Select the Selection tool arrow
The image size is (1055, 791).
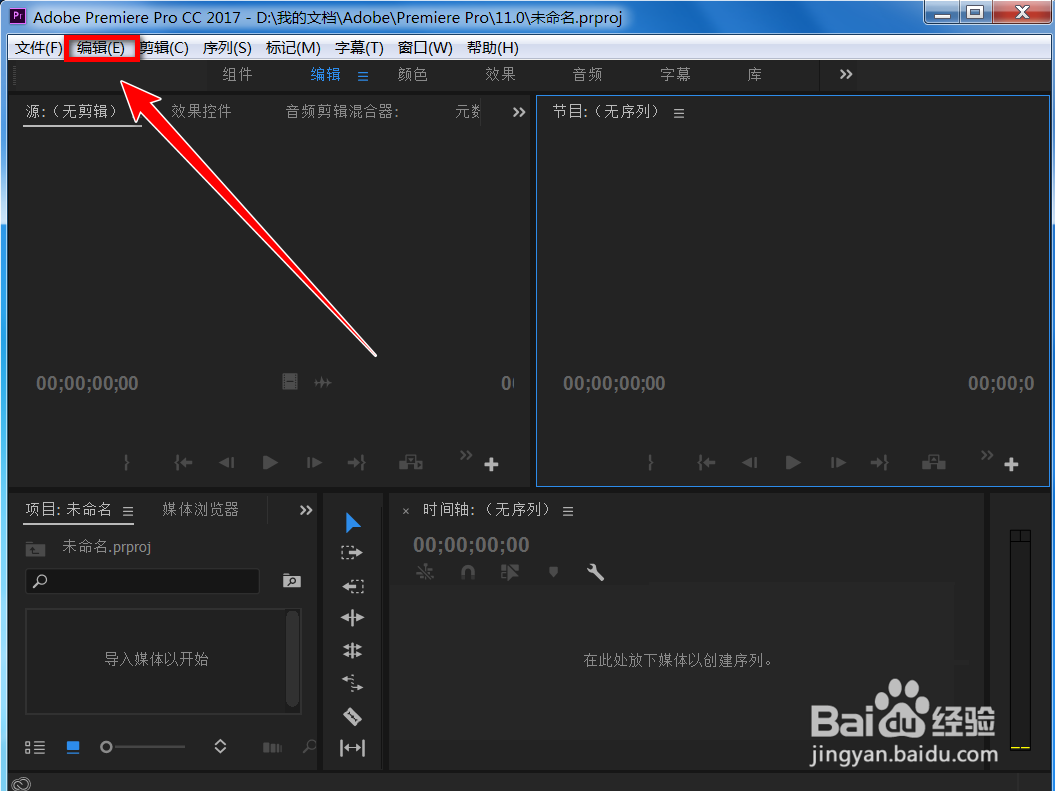tap(353, 523)
